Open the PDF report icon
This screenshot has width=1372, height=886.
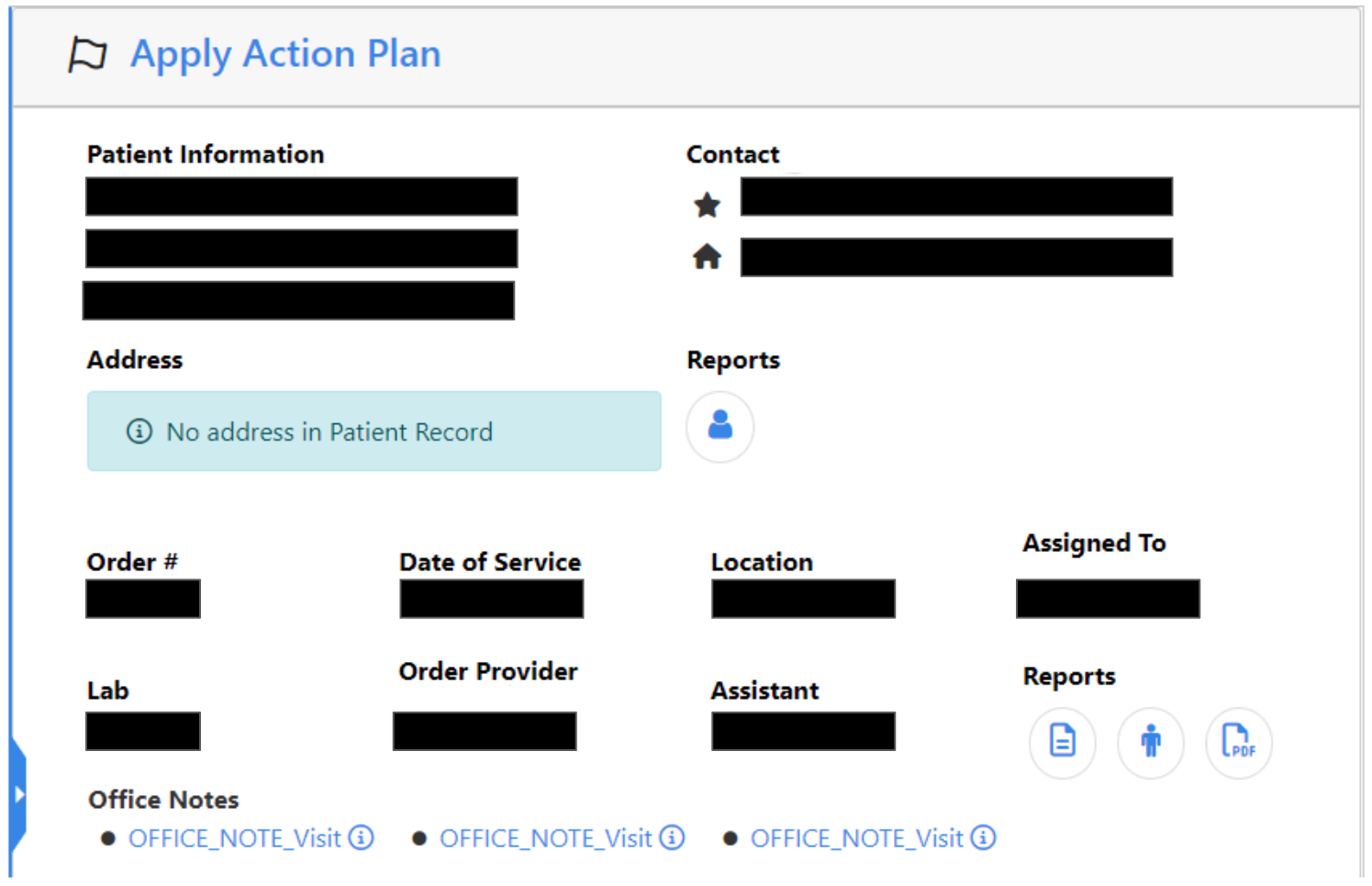click(1238, 743)
